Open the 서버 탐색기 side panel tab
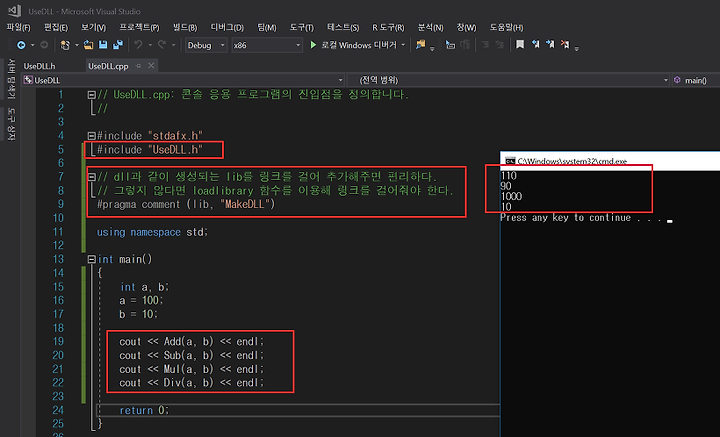 [11, 79]
